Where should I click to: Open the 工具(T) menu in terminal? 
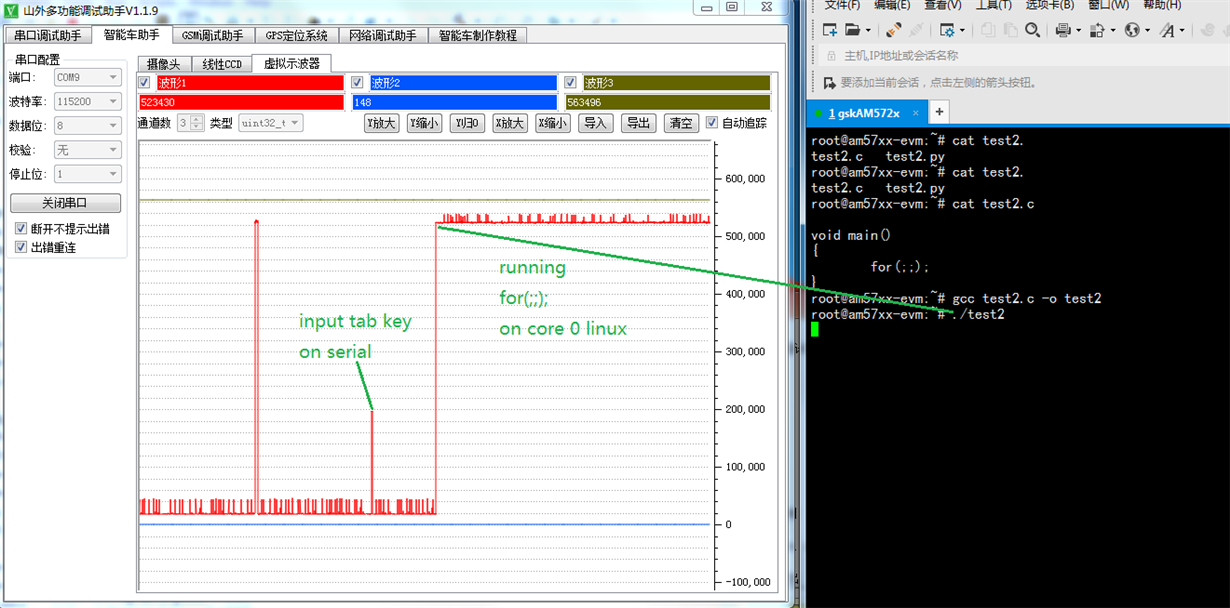tap(995, 5)
